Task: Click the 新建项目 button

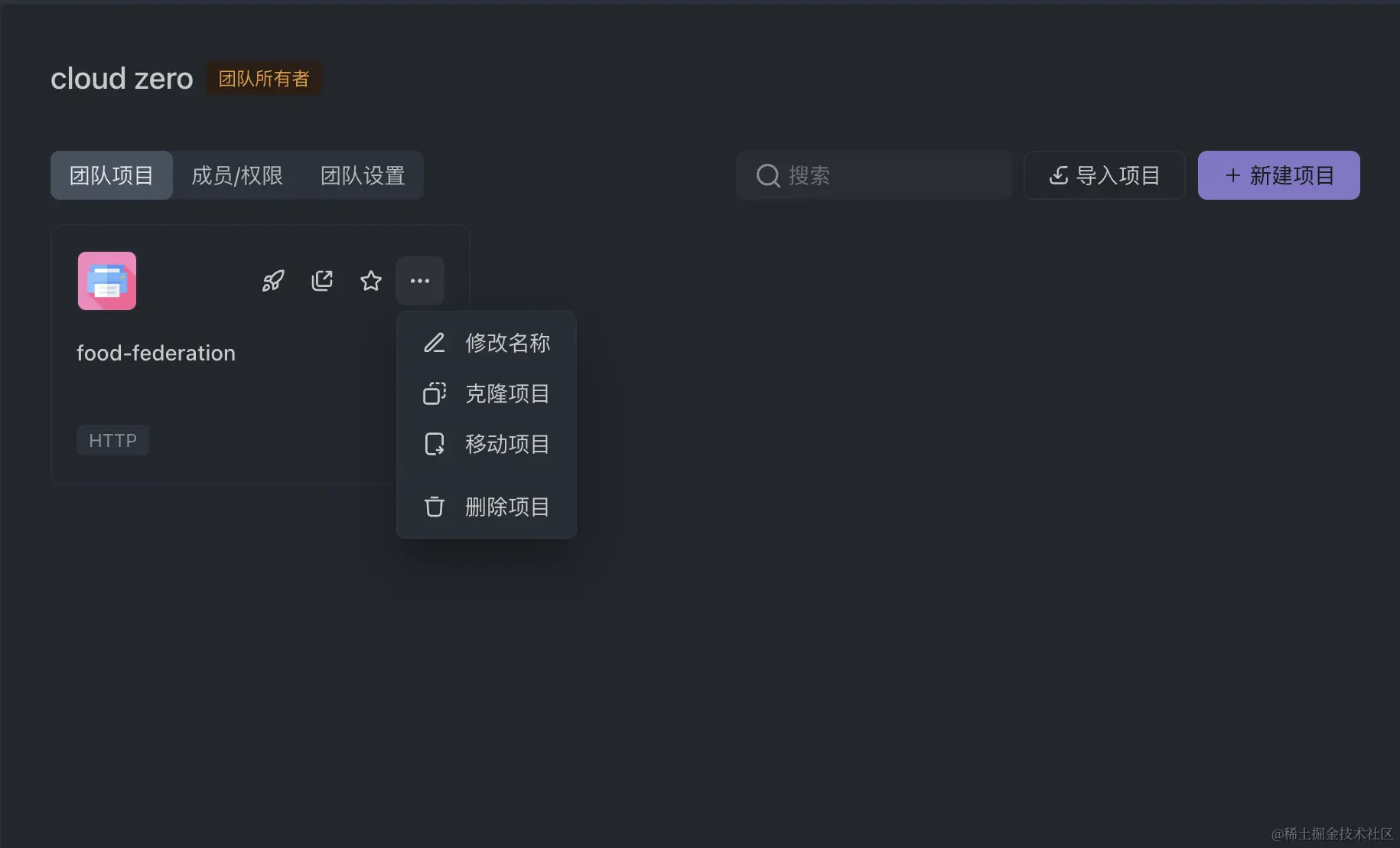Action: tap(1279, 175)
